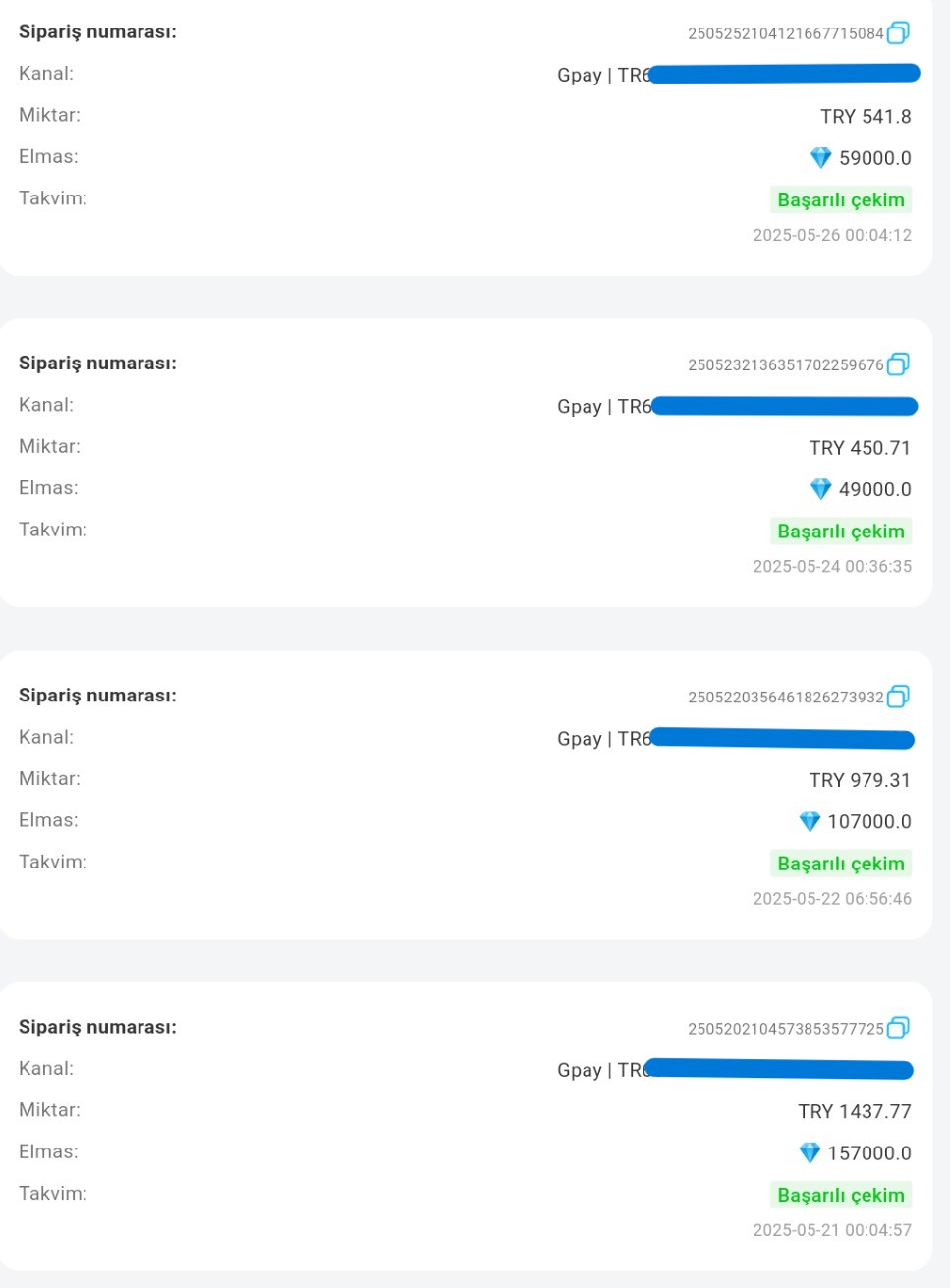The image size is (950, 1288).
Task: Copy order number 2505252104121667715084
Action: 898,33
